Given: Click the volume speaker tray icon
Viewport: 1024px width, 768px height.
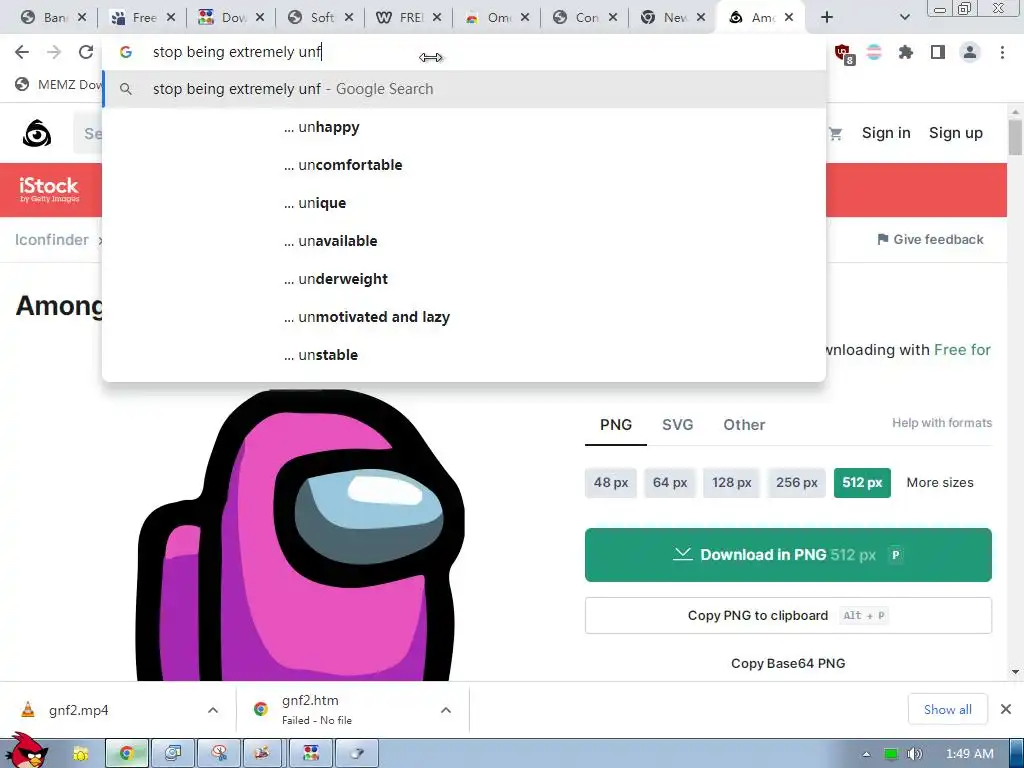Looking at the screenshot, I should (915, 754).
